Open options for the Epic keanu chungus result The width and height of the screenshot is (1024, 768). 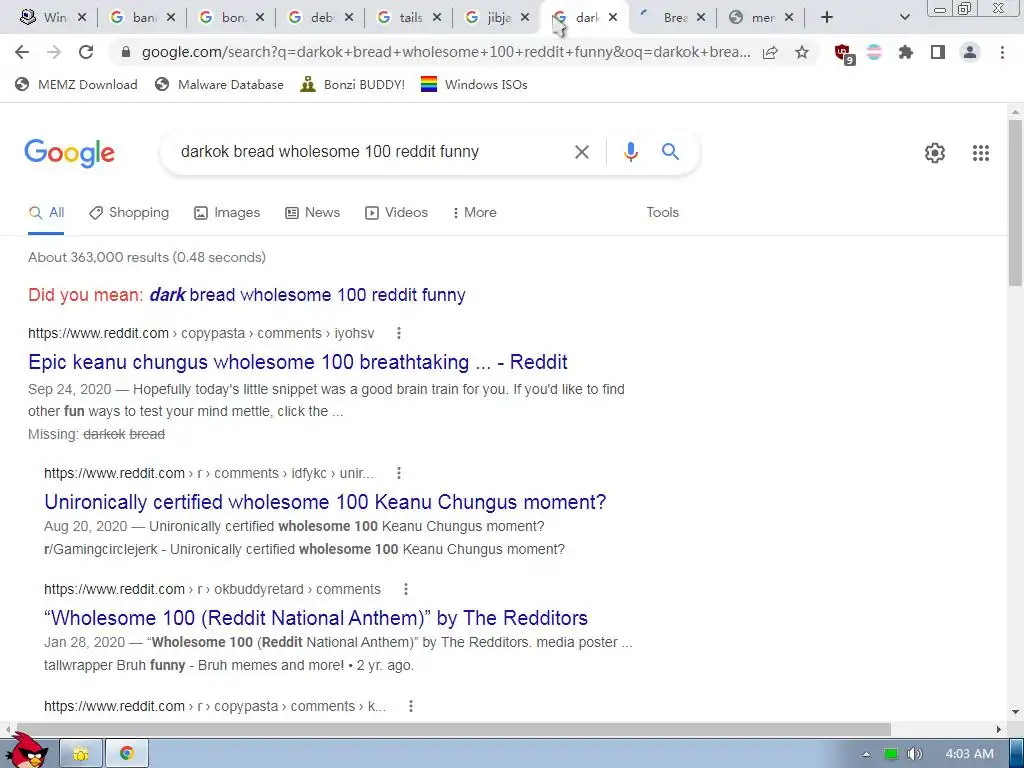398,333
